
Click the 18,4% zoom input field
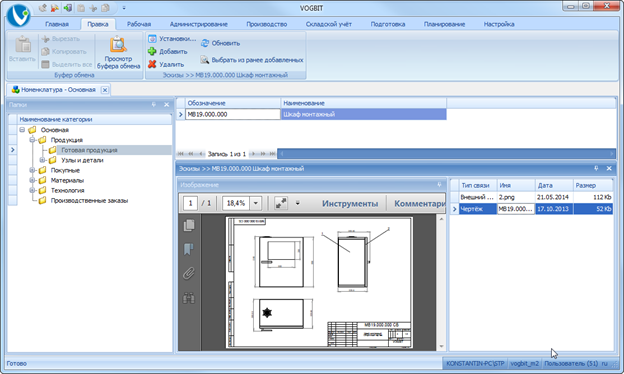pyautogui.click(x=236, y=203)
